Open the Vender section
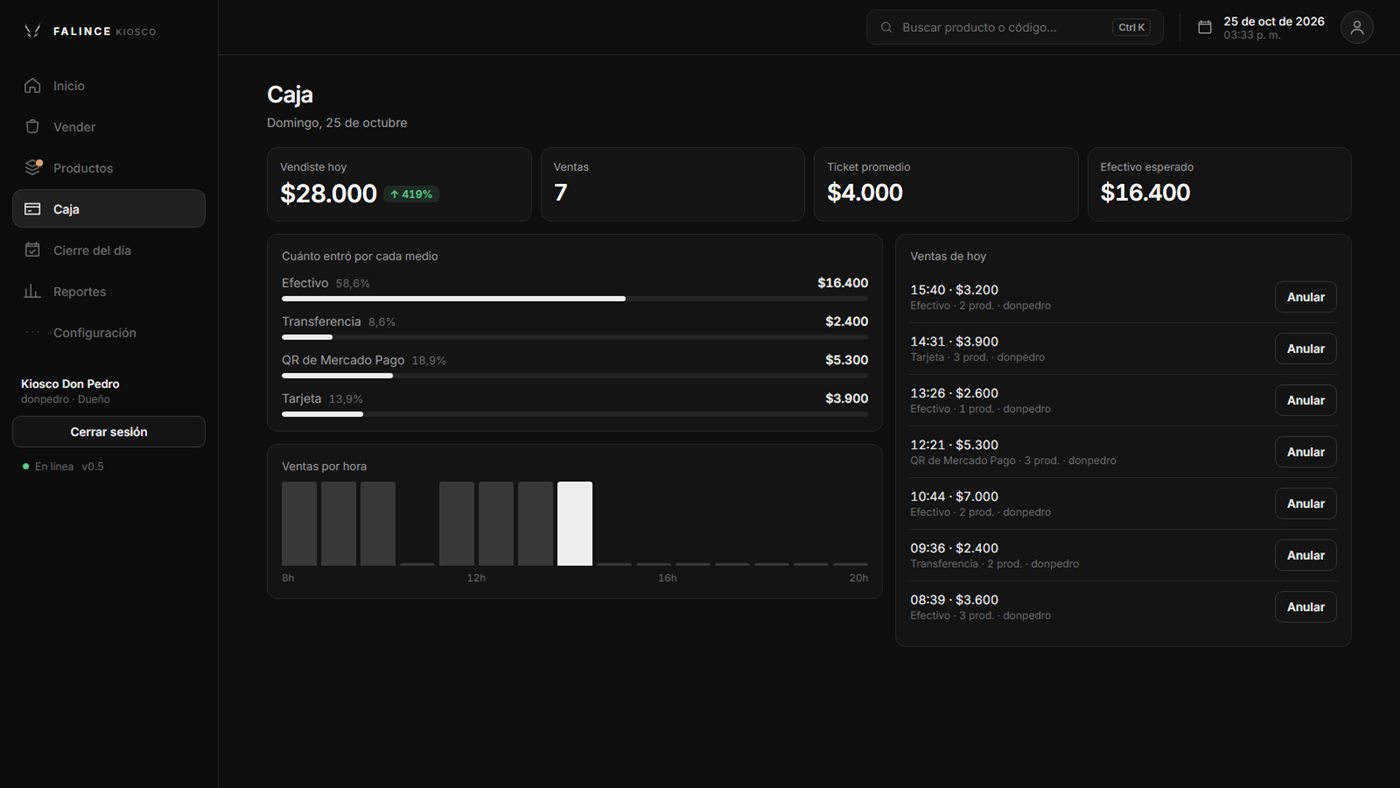The height and width of the screenshot is (788, 1400). pyautogui.click(x=109, y=127)
